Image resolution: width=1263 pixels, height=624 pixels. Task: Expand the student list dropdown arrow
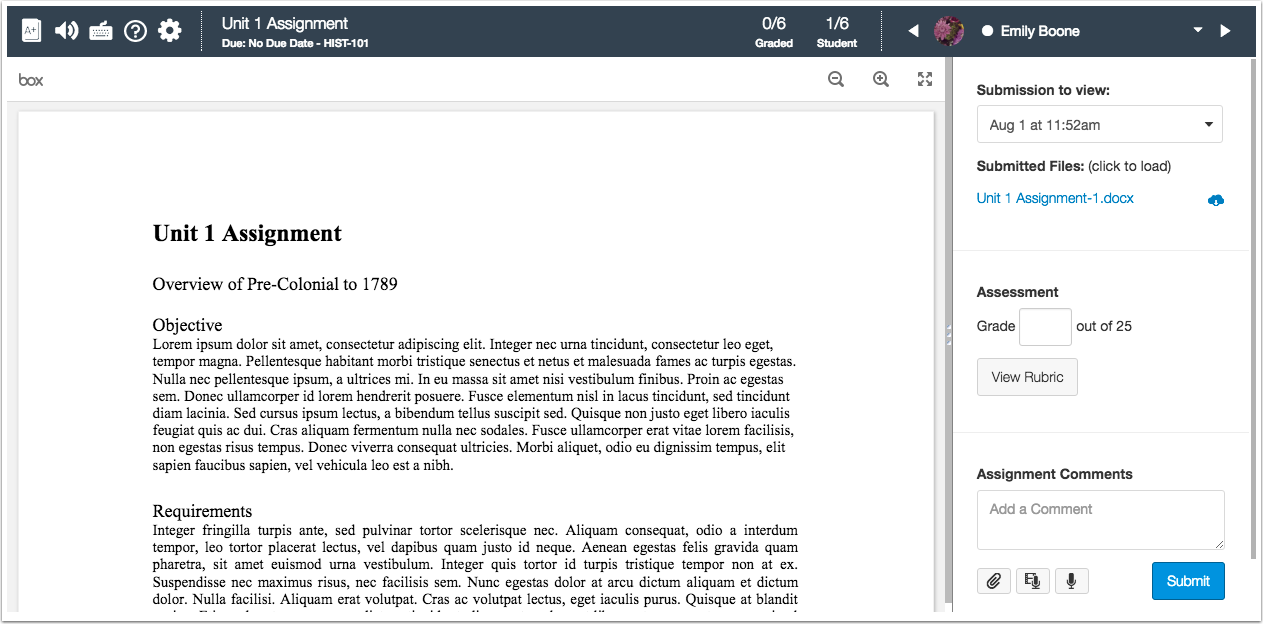[x=1198, y=31]
